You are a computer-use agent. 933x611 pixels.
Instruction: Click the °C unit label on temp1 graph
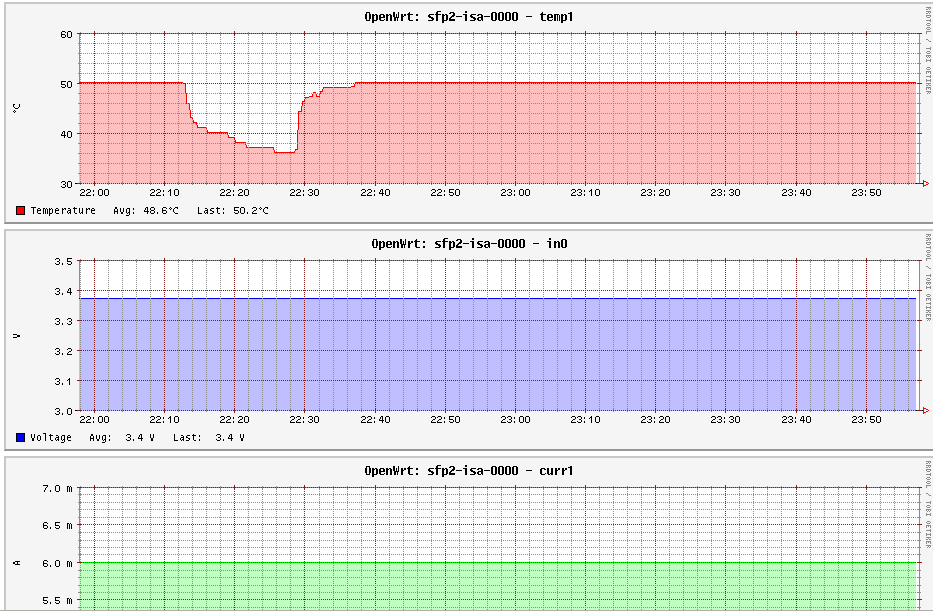17,108
